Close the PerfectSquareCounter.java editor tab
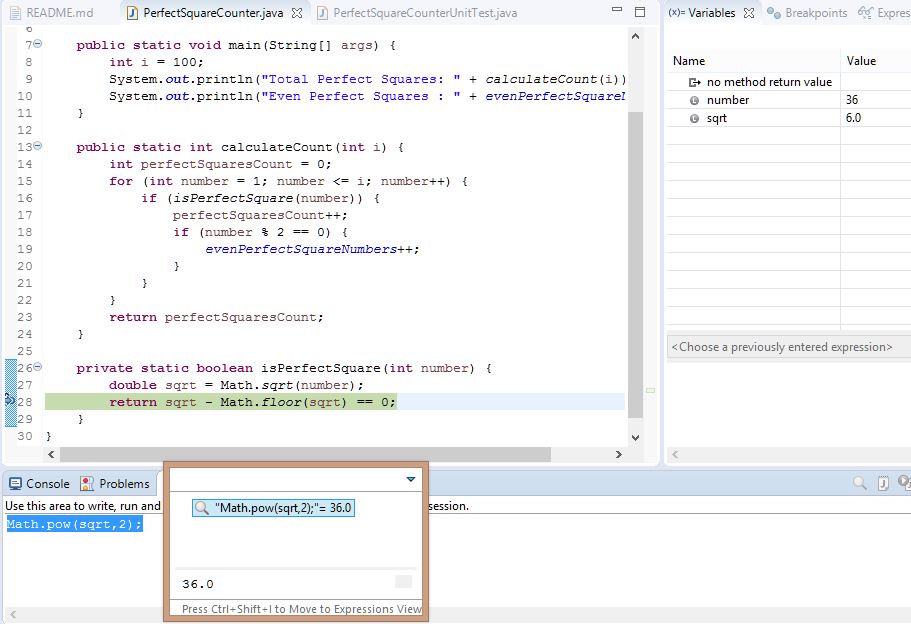The width and height of the screenshot is (911, 624). (x=298, y=13)
